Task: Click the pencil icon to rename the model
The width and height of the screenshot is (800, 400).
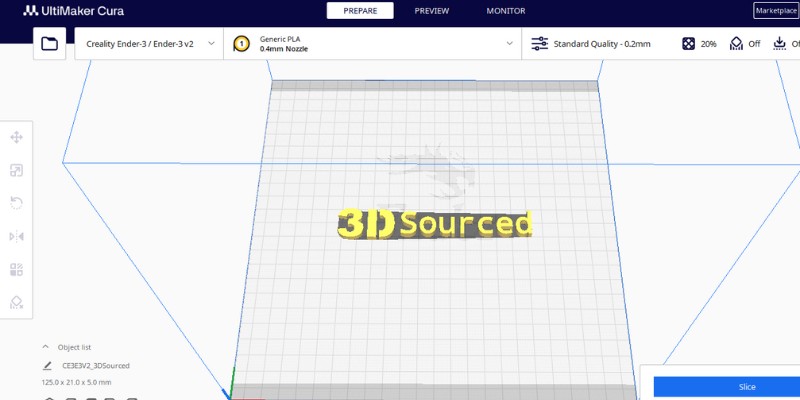Action: 47,366
